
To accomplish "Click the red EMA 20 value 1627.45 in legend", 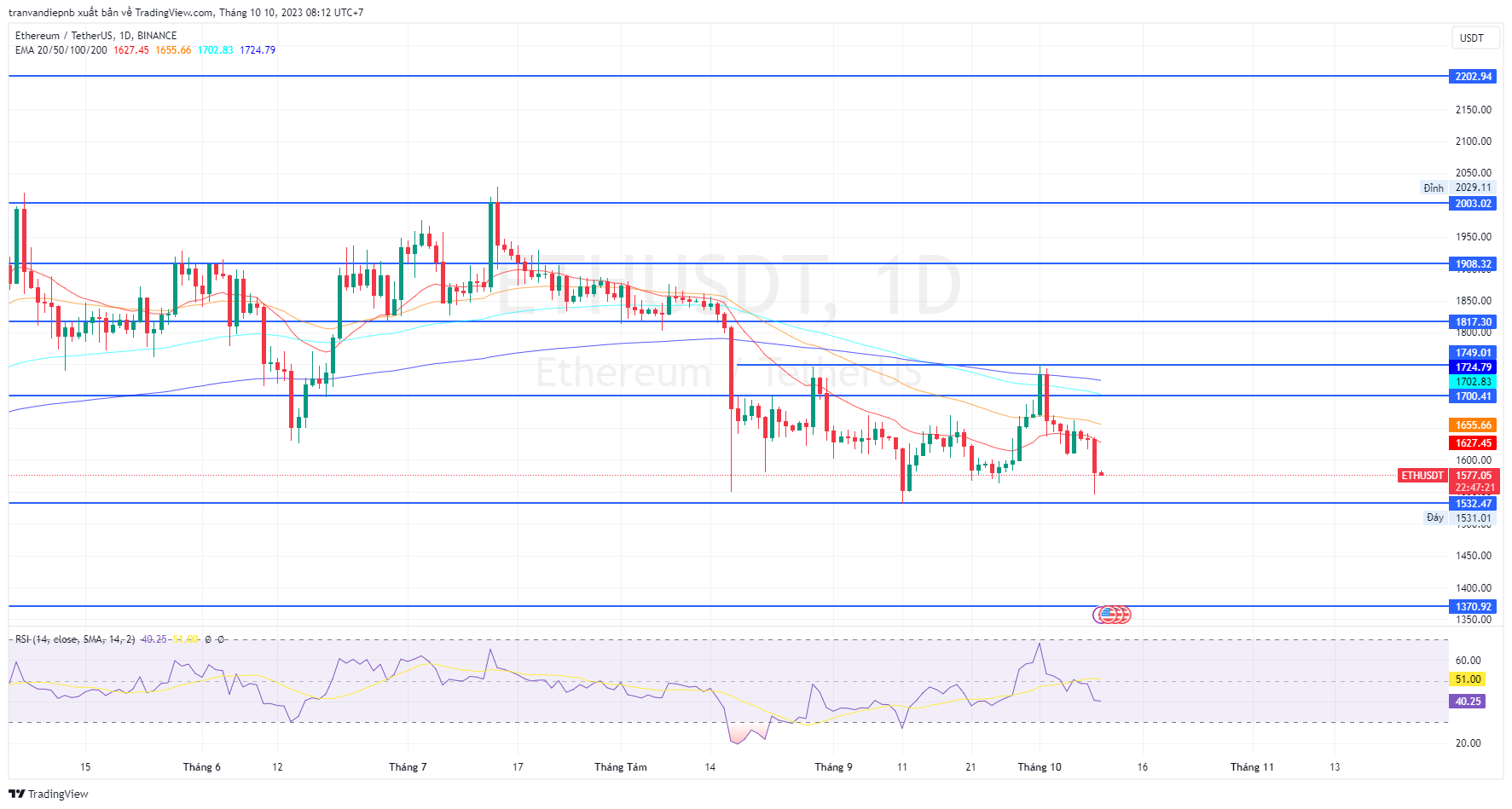I will pos(131,50).
